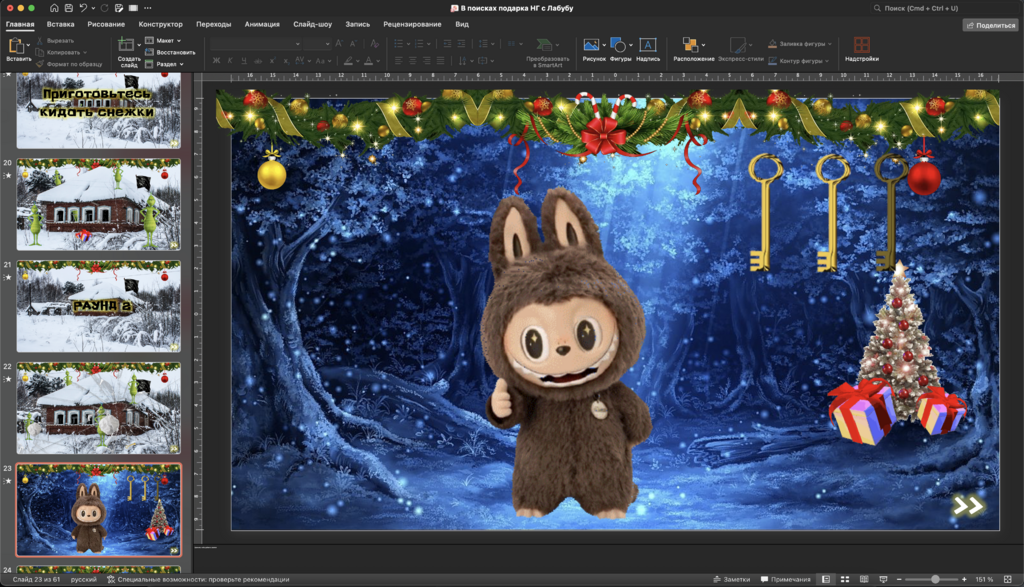Open the undo history dropdown arrow

(93, 8)
